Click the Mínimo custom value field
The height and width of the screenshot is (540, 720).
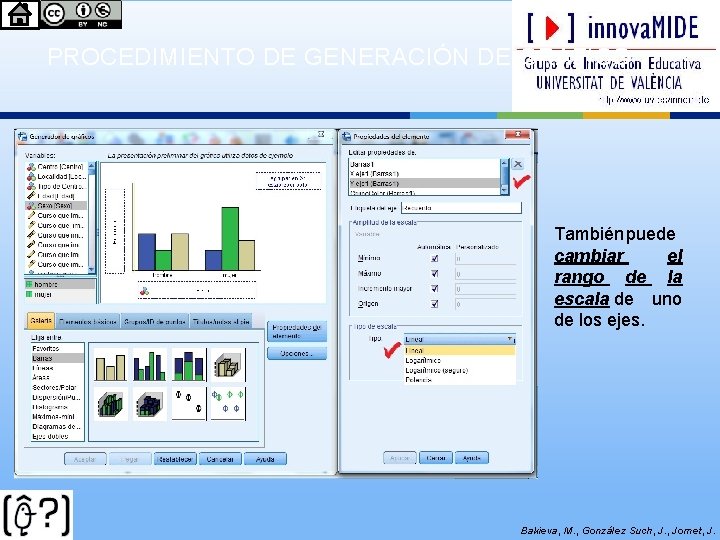point(485,259)
